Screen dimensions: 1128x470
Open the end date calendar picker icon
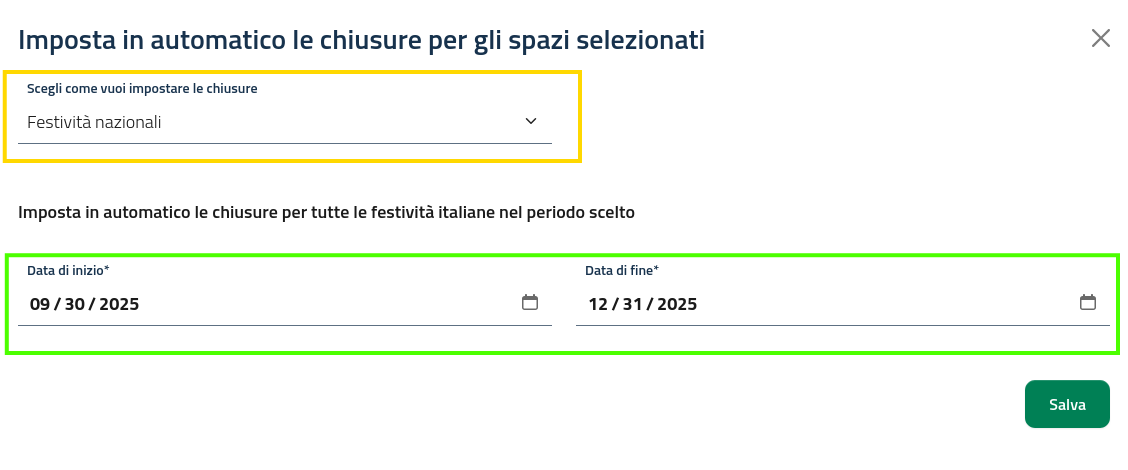pyautogui.click(x=1088, y=302)
